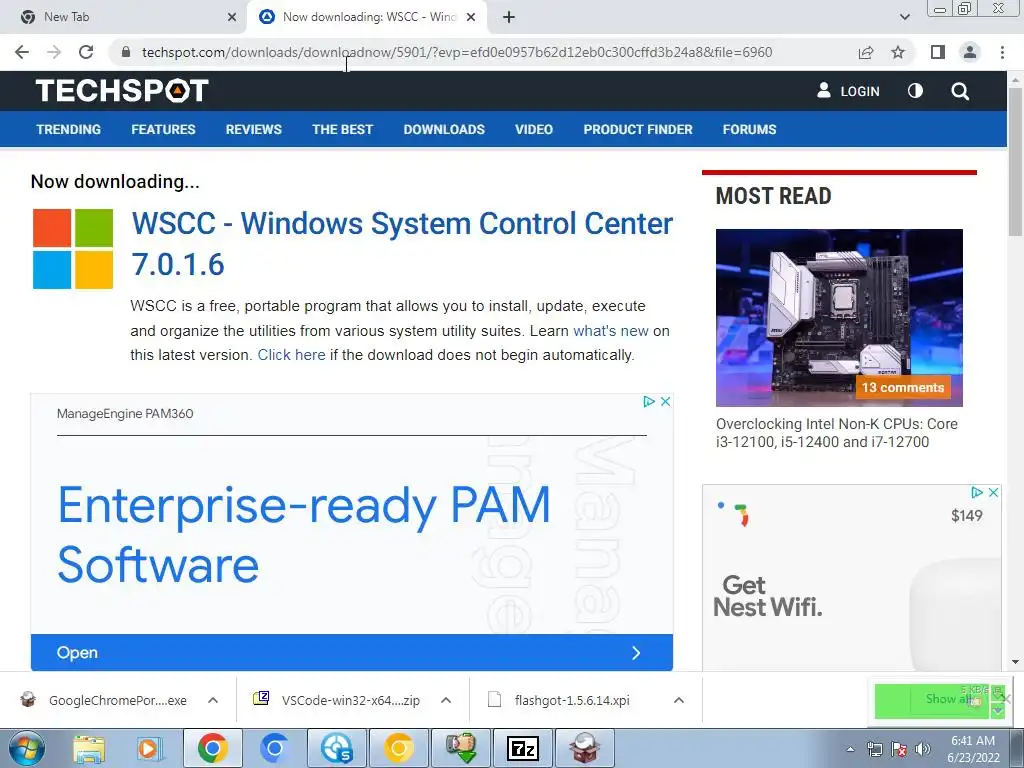The width and height of the screenshot is (1024, 768).
Task: Open the Action Center flag tray icon
Action: coord(899,749)
